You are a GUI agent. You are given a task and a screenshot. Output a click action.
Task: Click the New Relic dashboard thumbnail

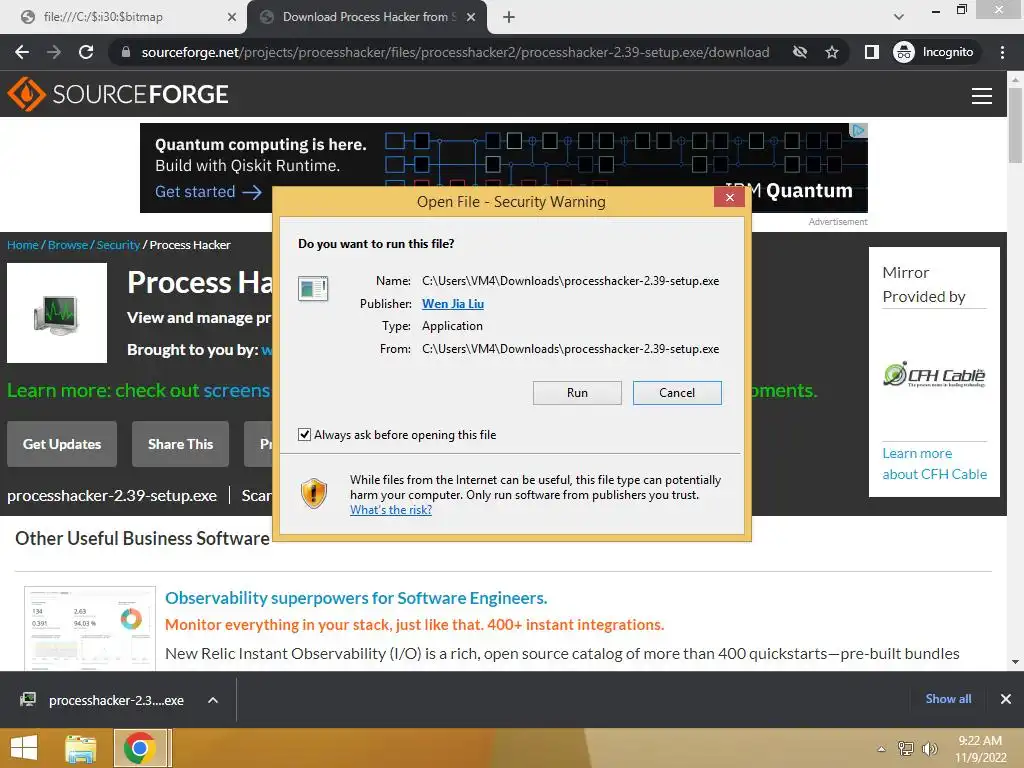(90, 628)
